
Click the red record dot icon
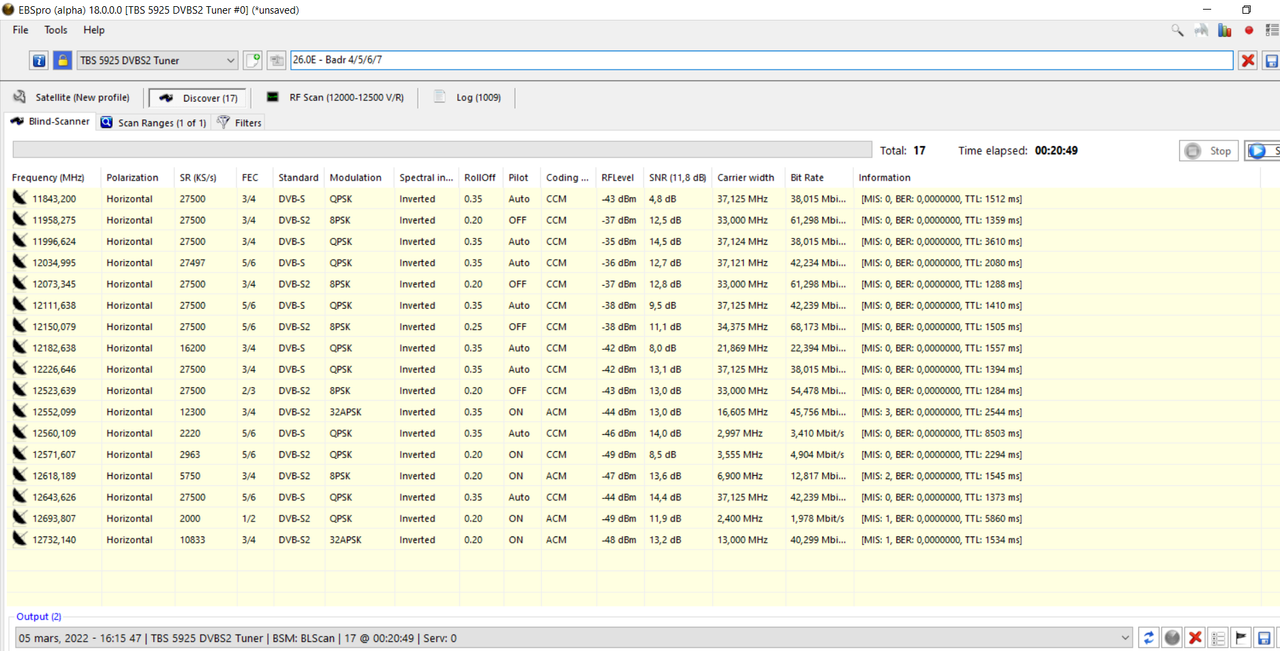coord(1249,30)
